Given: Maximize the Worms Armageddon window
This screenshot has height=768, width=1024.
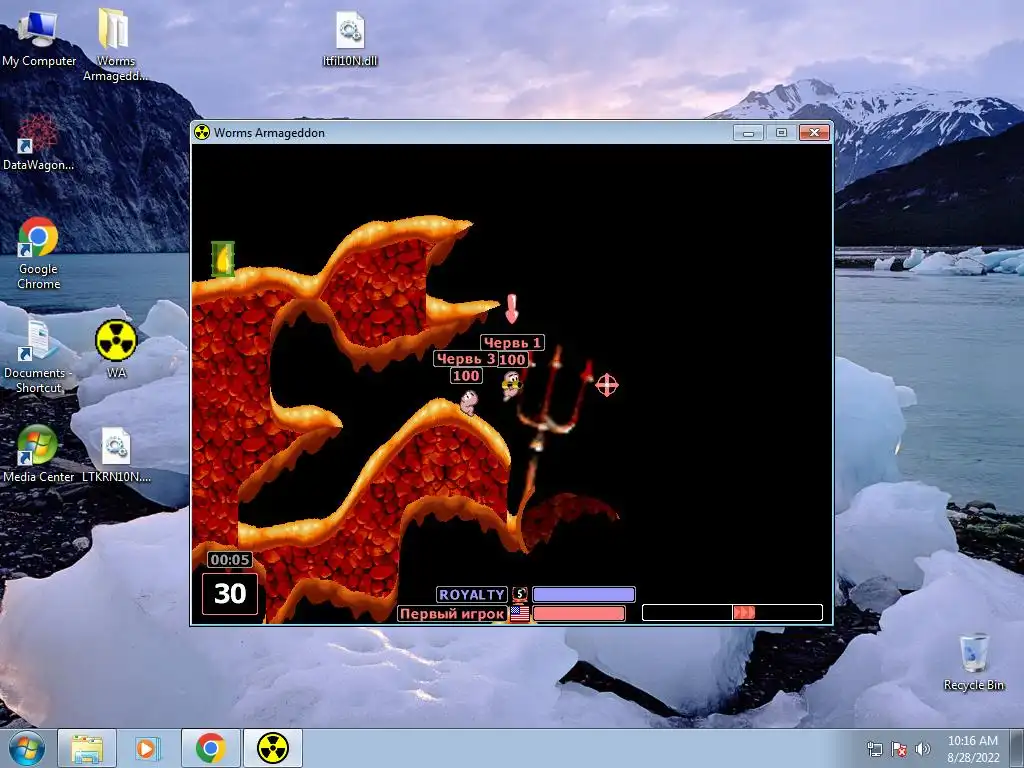Looking at the screenshot, I should click(781, 133).
